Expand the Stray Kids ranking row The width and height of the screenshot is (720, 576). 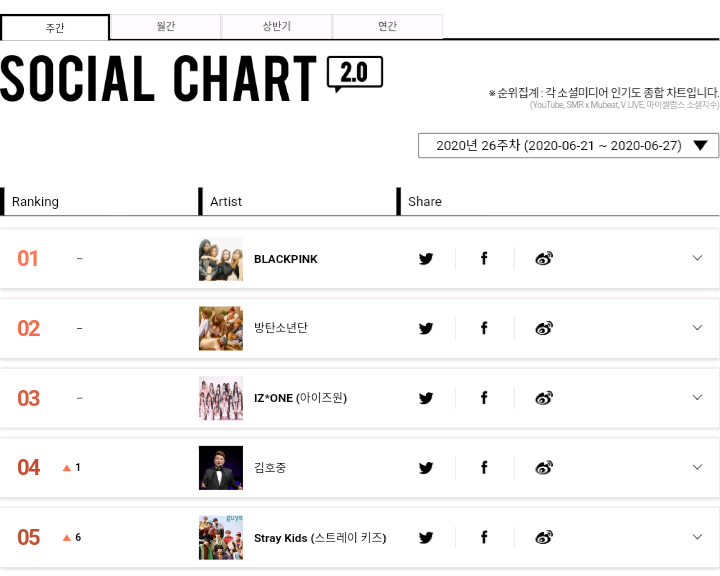[698, 536]
